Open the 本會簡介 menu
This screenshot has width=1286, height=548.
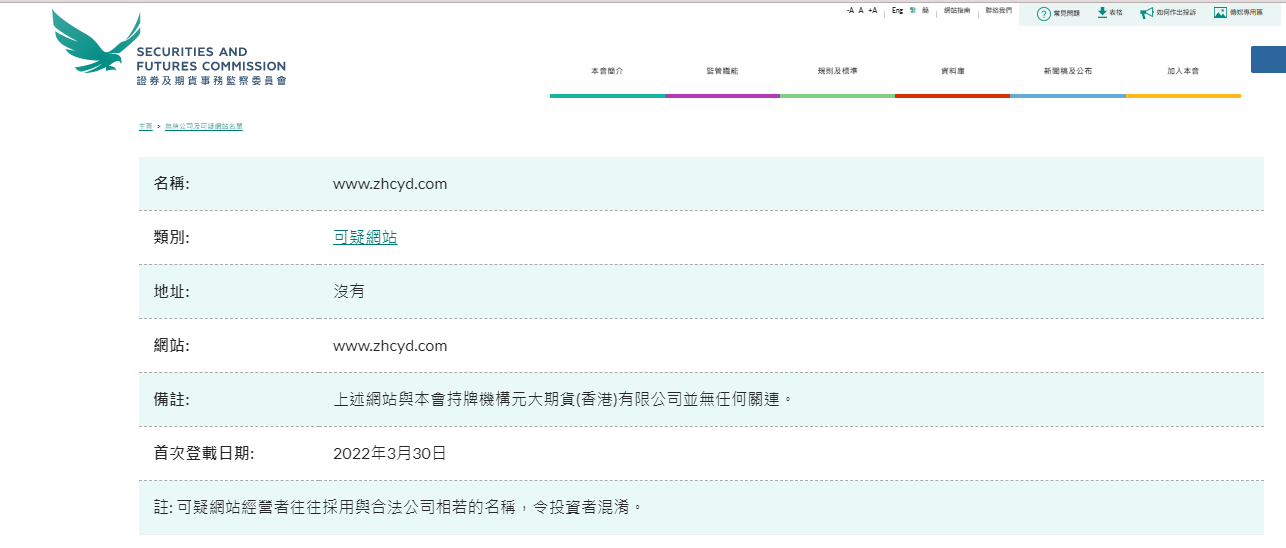(606, 71)
